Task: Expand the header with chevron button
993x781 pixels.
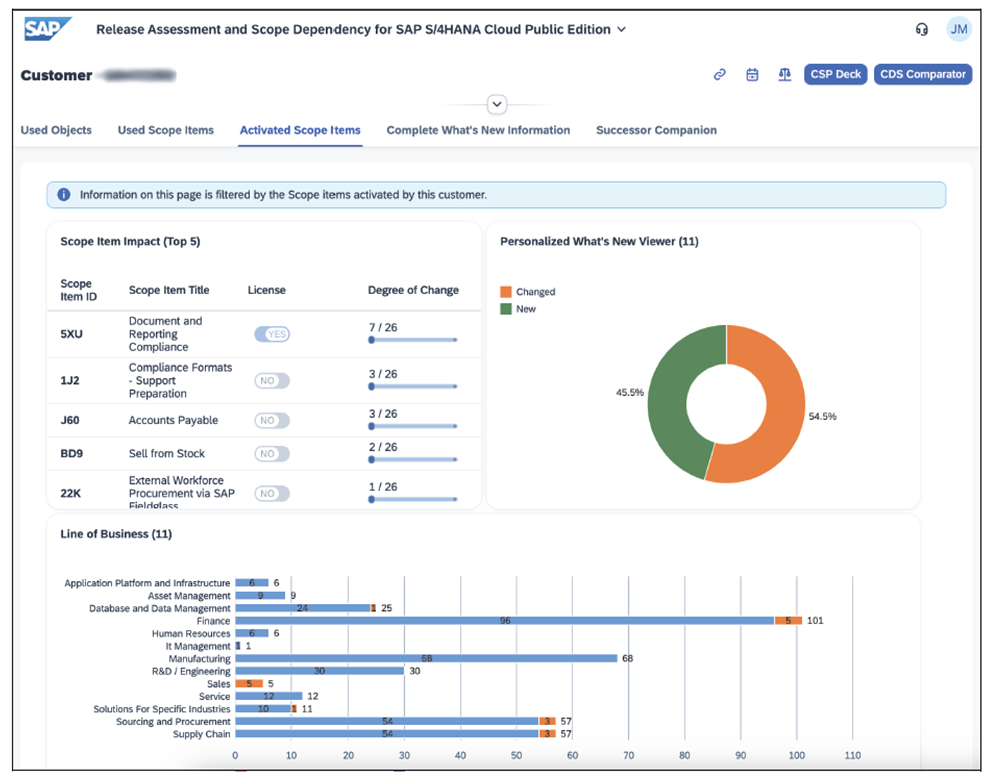Action: [x=497, y=104]
